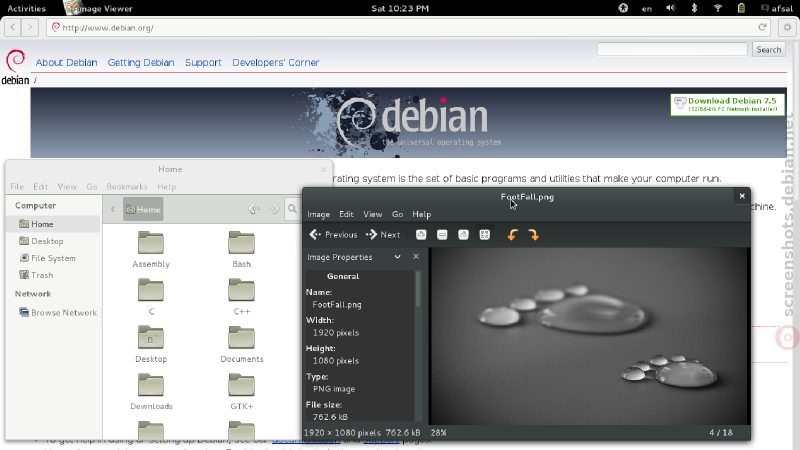Select the Downloads folder

(151, 391)
